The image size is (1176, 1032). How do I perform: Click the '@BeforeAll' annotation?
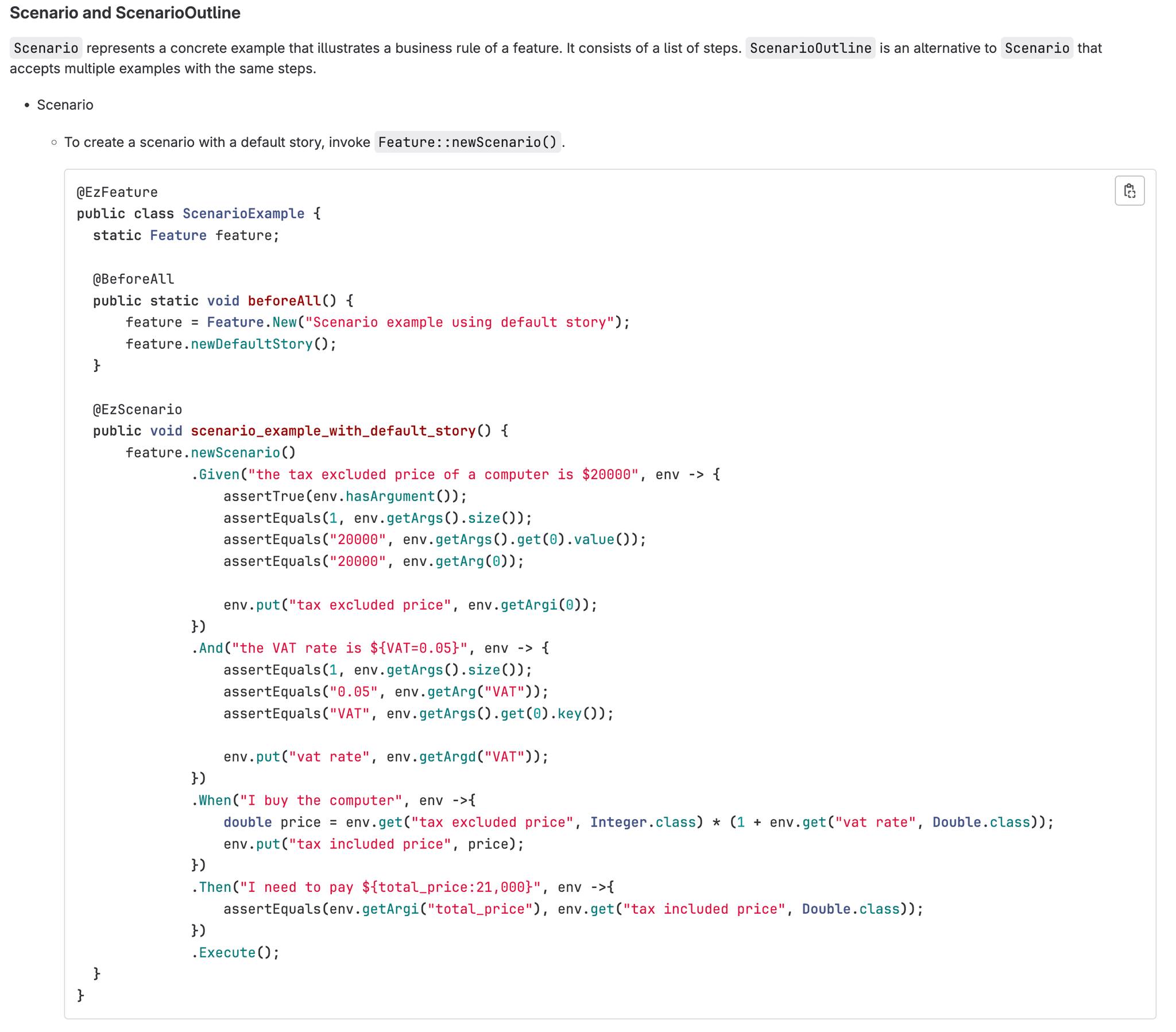click(x=133, y=279)
